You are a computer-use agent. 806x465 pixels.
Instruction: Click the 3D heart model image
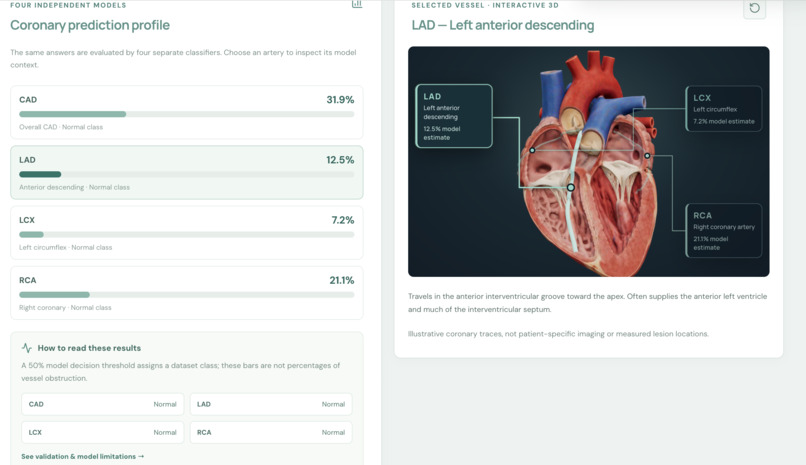pyautogui.click(x=589, y=161)
